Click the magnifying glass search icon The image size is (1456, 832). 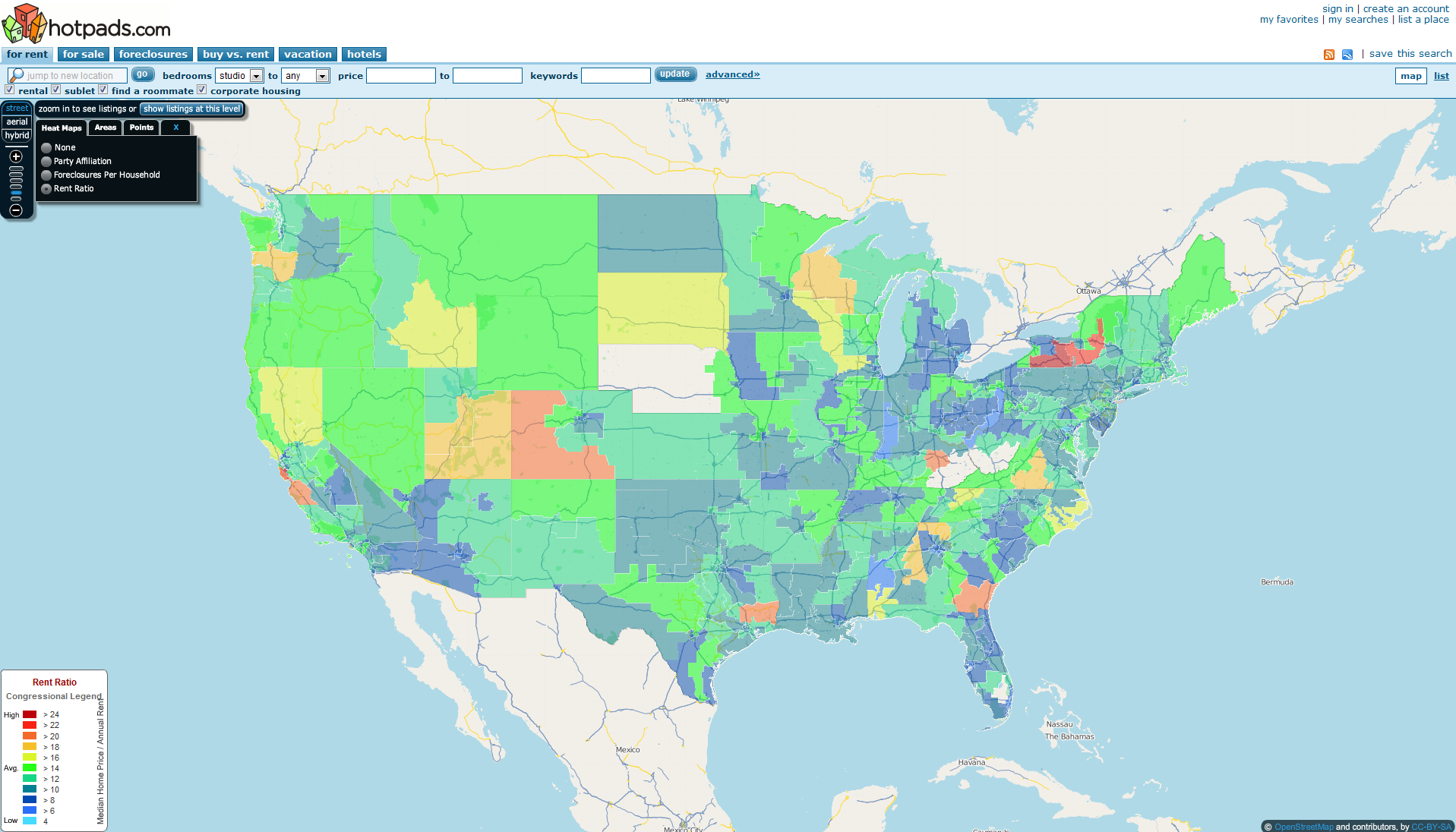[x=16, y=75]
